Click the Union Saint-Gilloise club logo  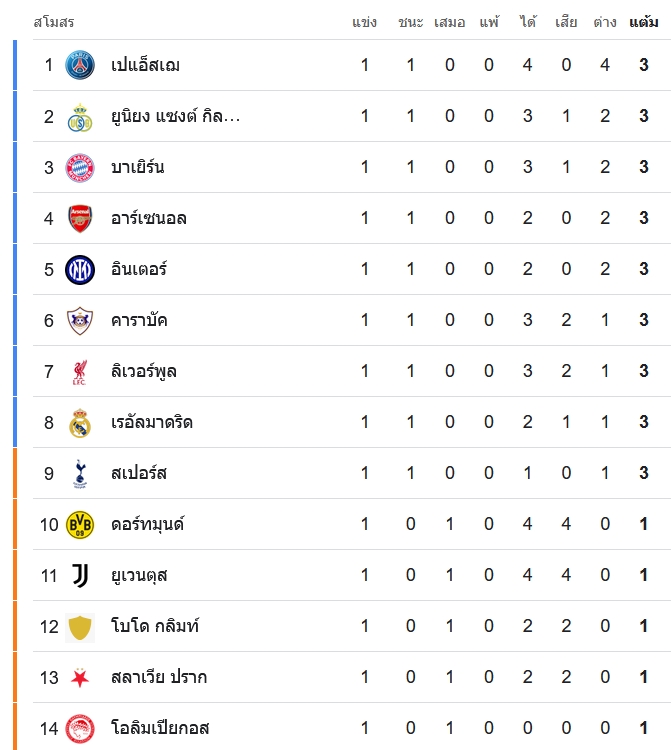tap(80, 117)
